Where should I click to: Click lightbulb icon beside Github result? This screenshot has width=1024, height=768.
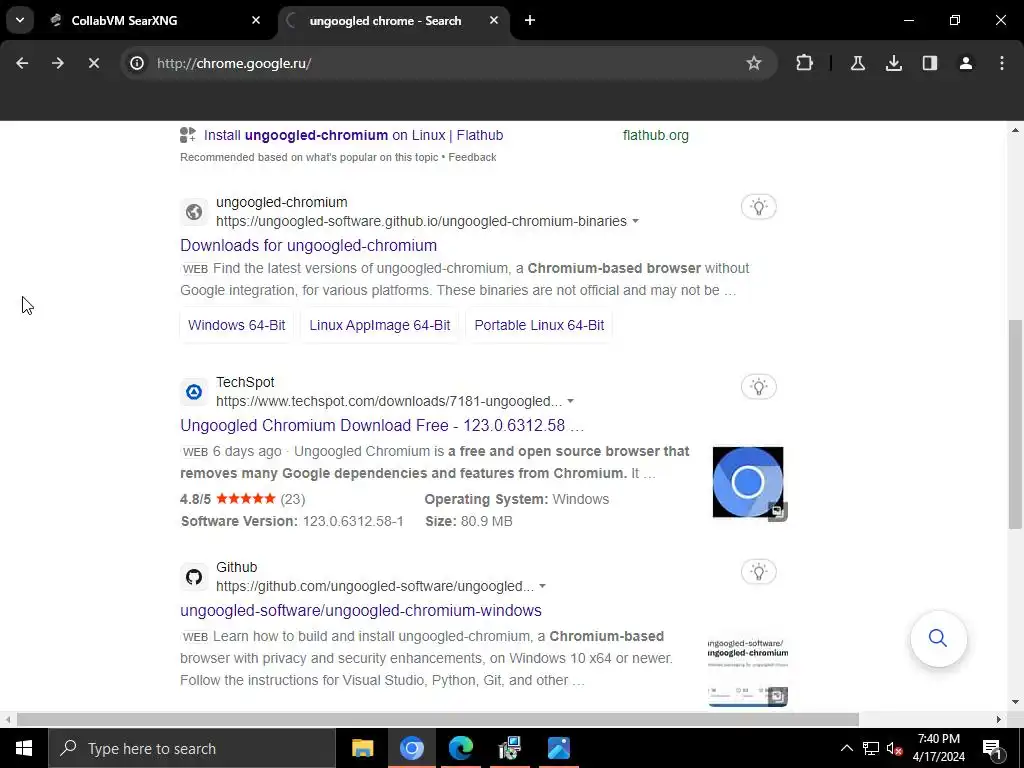click(758, 572)
